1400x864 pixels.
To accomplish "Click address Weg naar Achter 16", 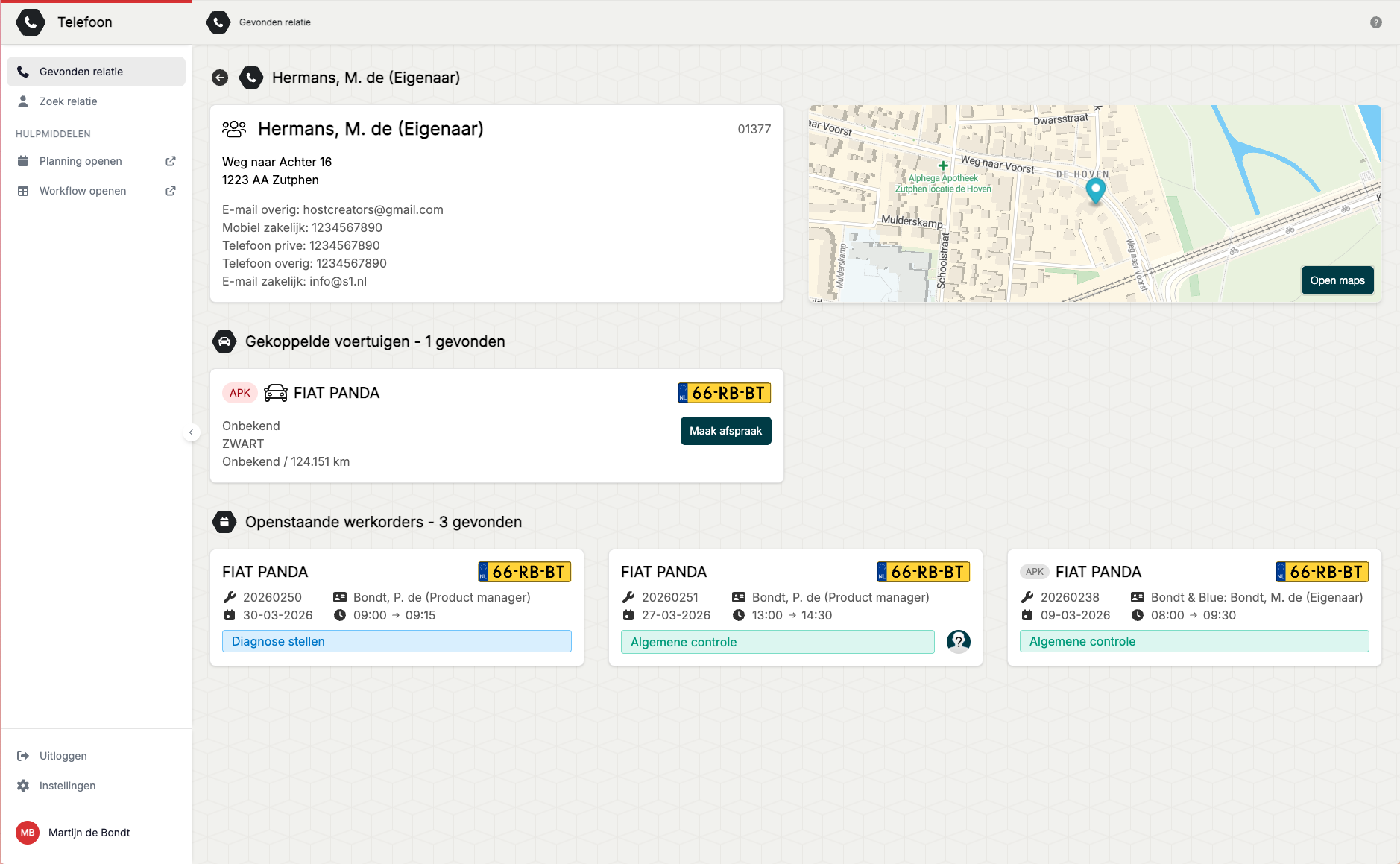I will (x=277, y=162).
